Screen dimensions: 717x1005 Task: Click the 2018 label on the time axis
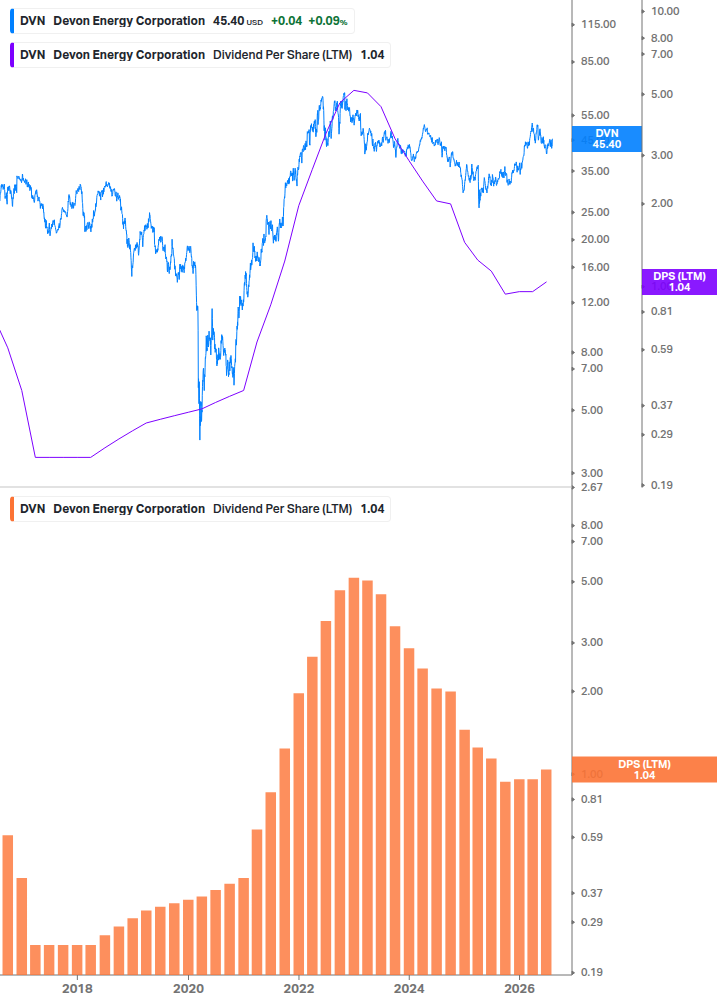[78, 988]
